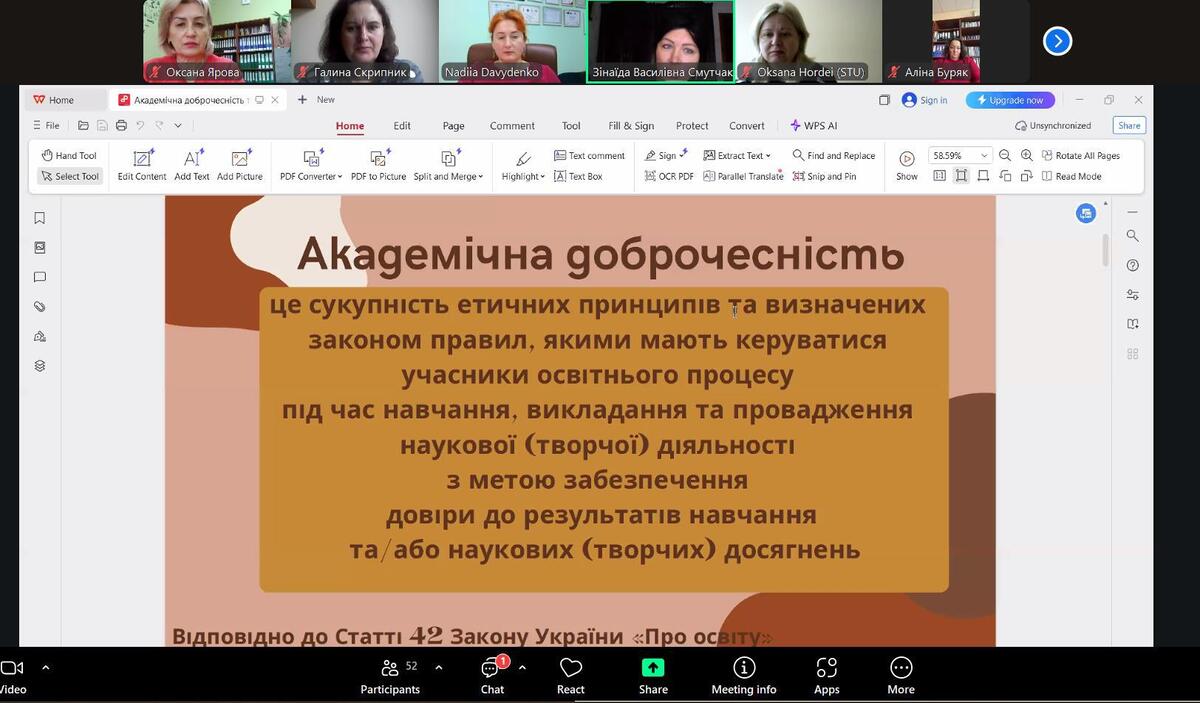The height and width of the screenshot is (703, 1200).
Task: Click the Edit Content tool
Action: 142,165
